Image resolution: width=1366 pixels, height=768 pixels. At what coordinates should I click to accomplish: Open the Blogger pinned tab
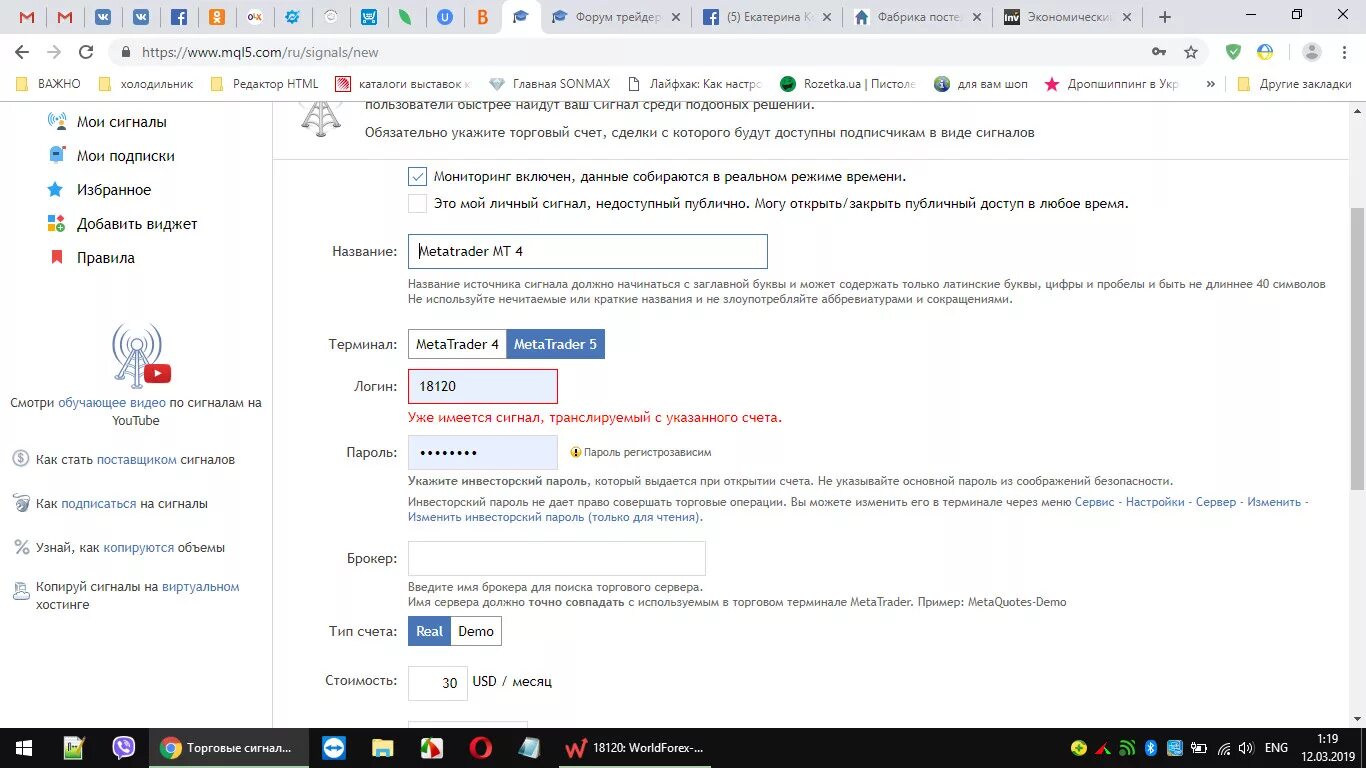point(483,17)
